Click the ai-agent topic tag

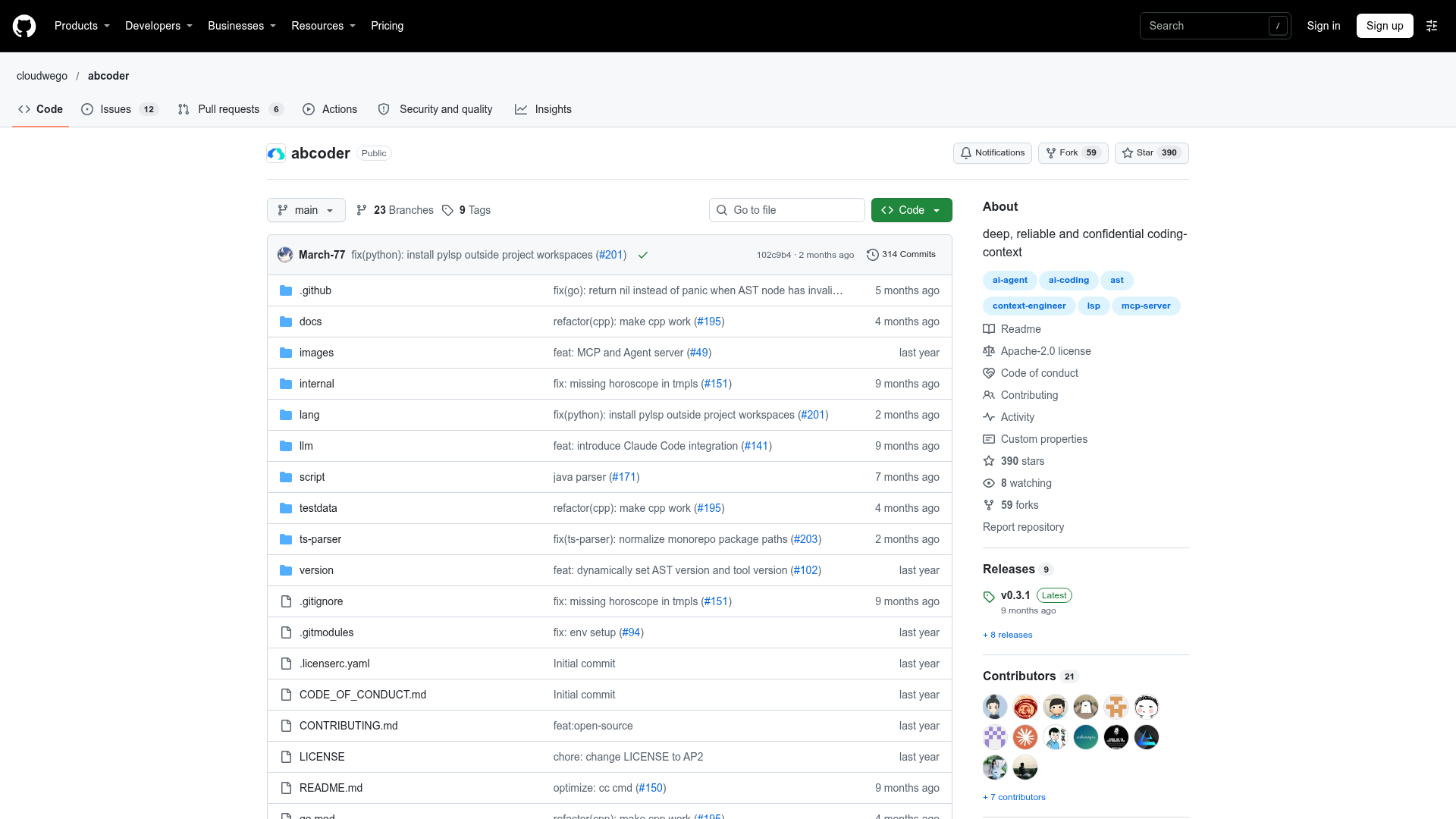click(x=1009, y=280)
